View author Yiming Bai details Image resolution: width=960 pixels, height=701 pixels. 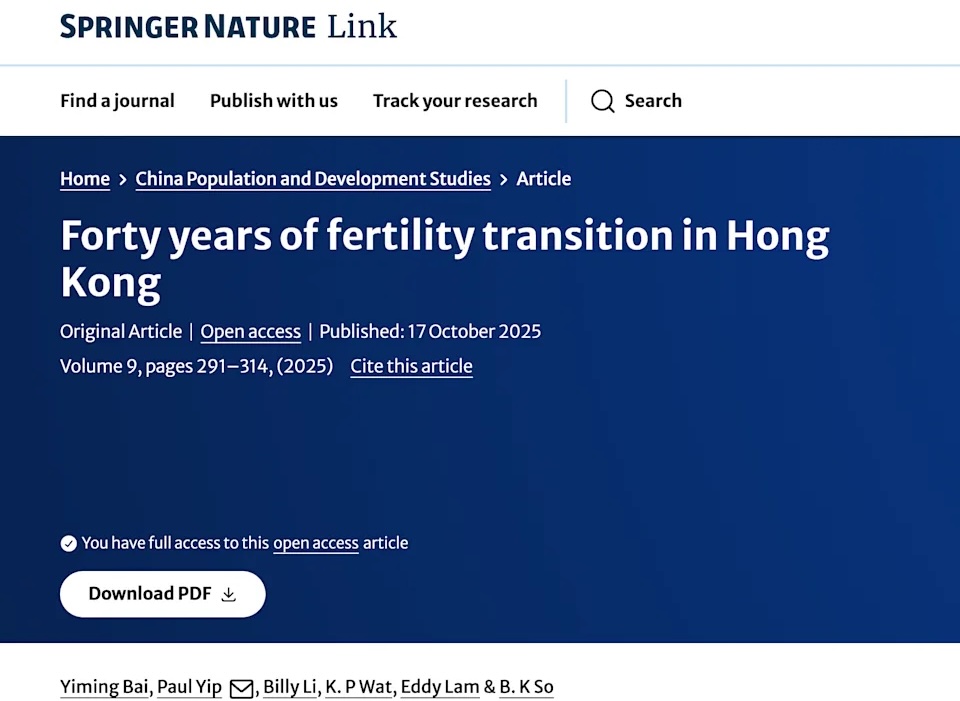103,687
